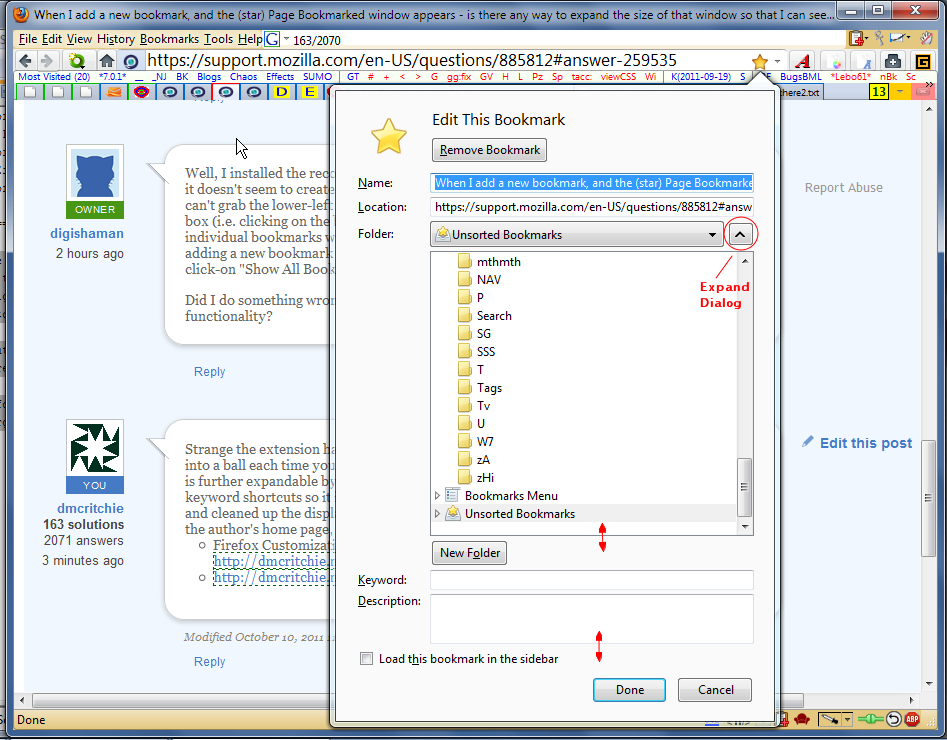Click the circular undo arrow status icon
This screenshot has height=740, width=947.
(x=893, y=719)
